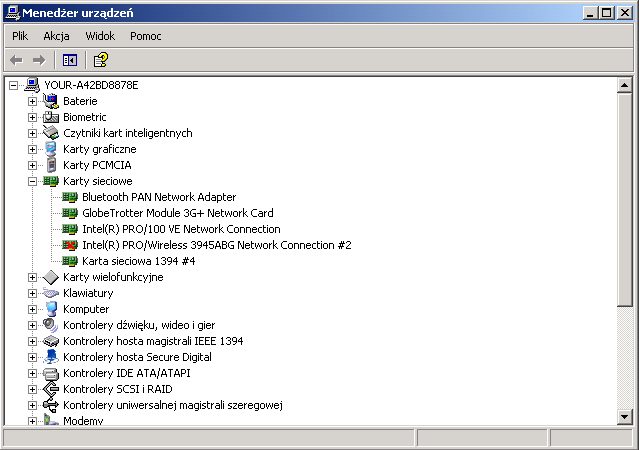Screen dimensions: 639x450
Task: Select the computer icon of YOUR-A42BD8878E
Action: pyautogui.click(x=32, y=85)
